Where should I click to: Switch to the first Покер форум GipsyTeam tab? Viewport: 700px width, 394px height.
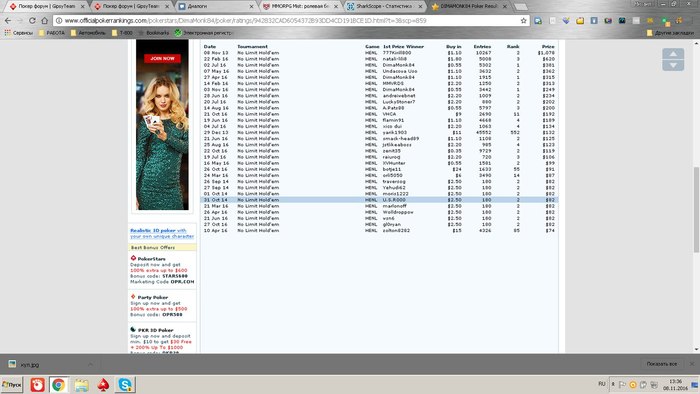46,6
